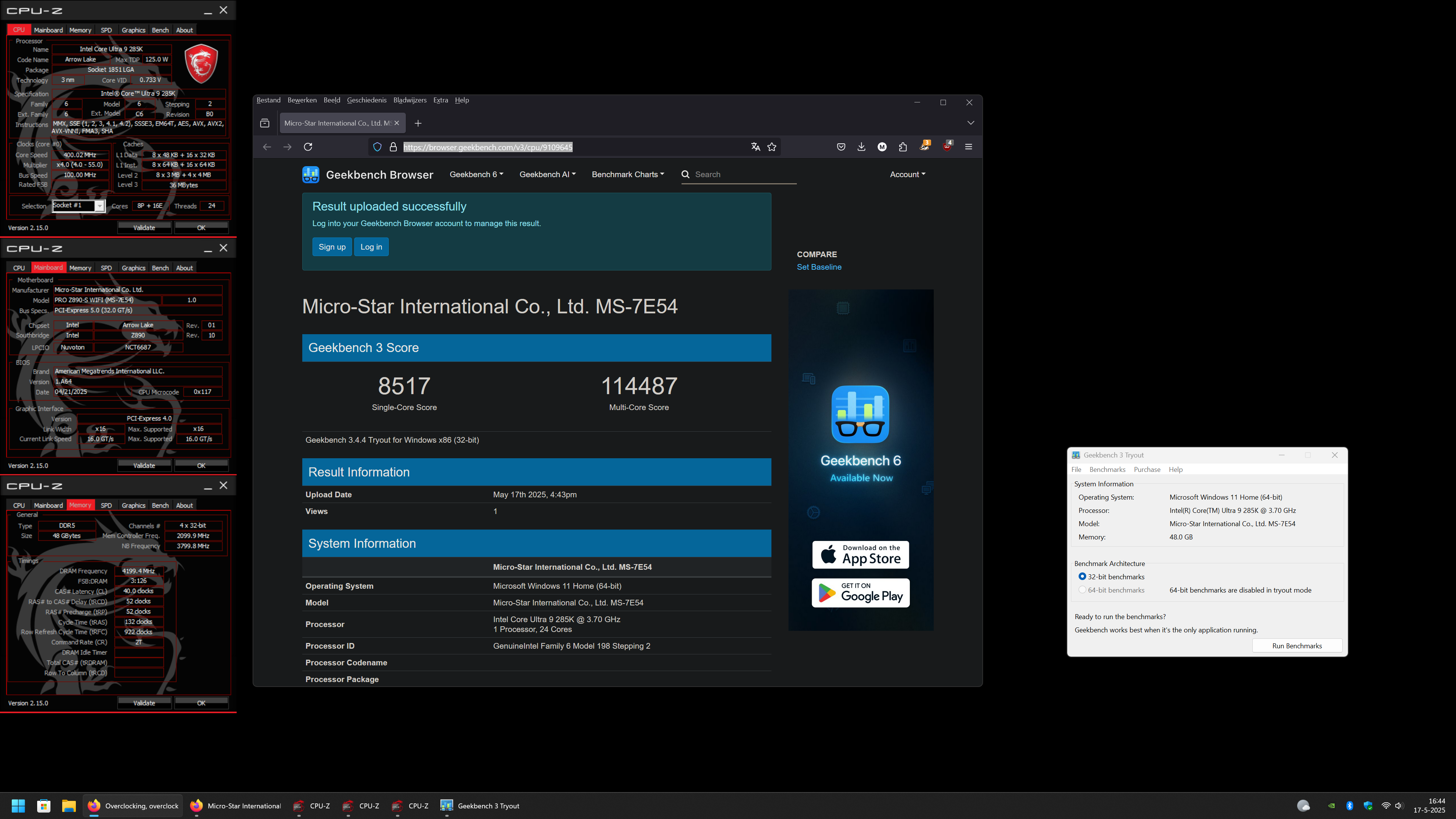
Task: Click the Firefox M account icon
Action: coord(882,147)
